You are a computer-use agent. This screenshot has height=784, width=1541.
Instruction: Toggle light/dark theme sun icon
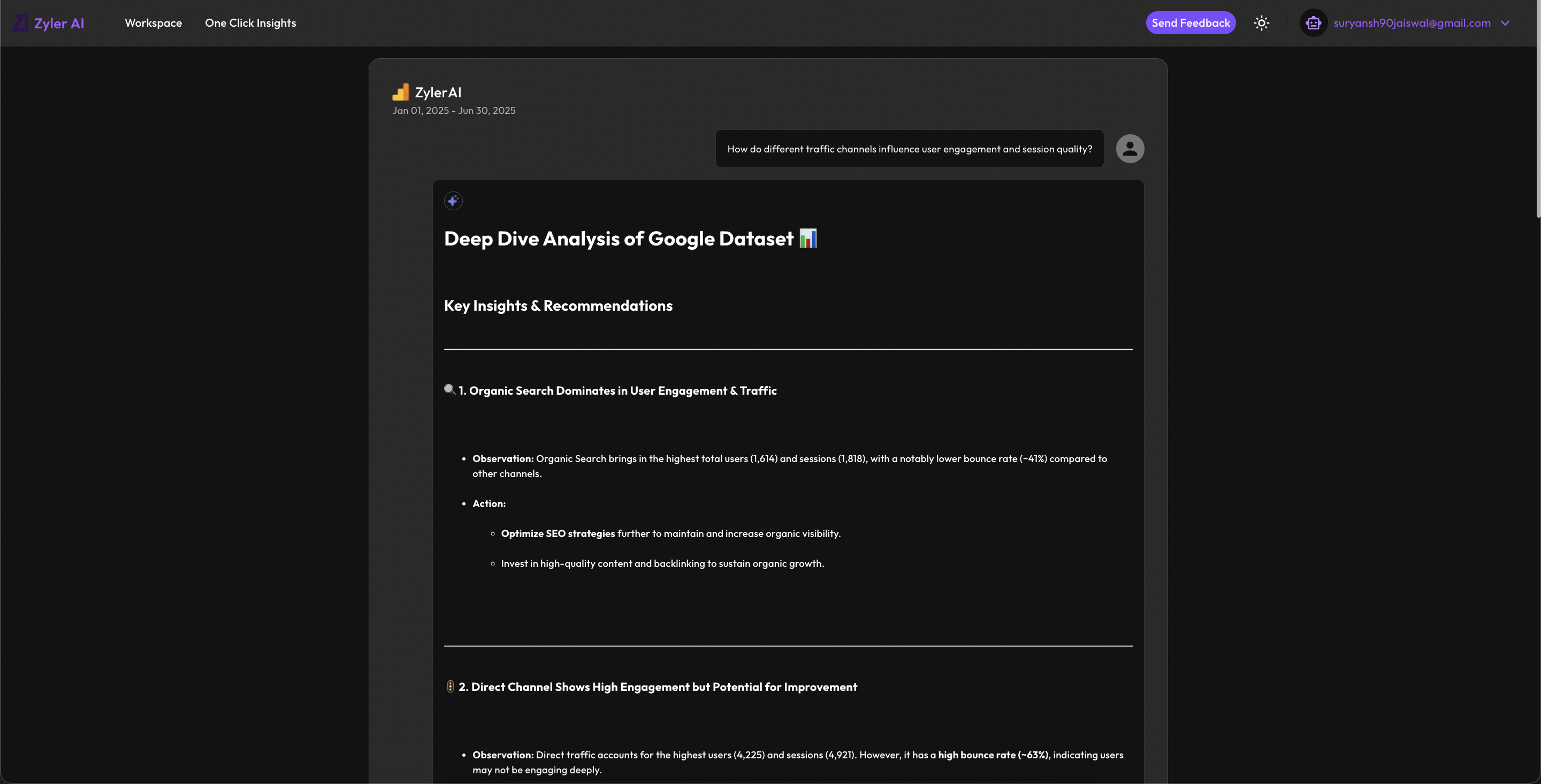(x=1261, y=24)
